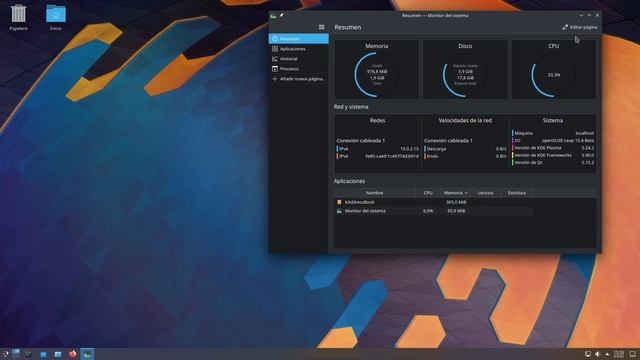The image size is (640, 360).
Task: Click the Descarga speed row
Action: pos(465,149)
